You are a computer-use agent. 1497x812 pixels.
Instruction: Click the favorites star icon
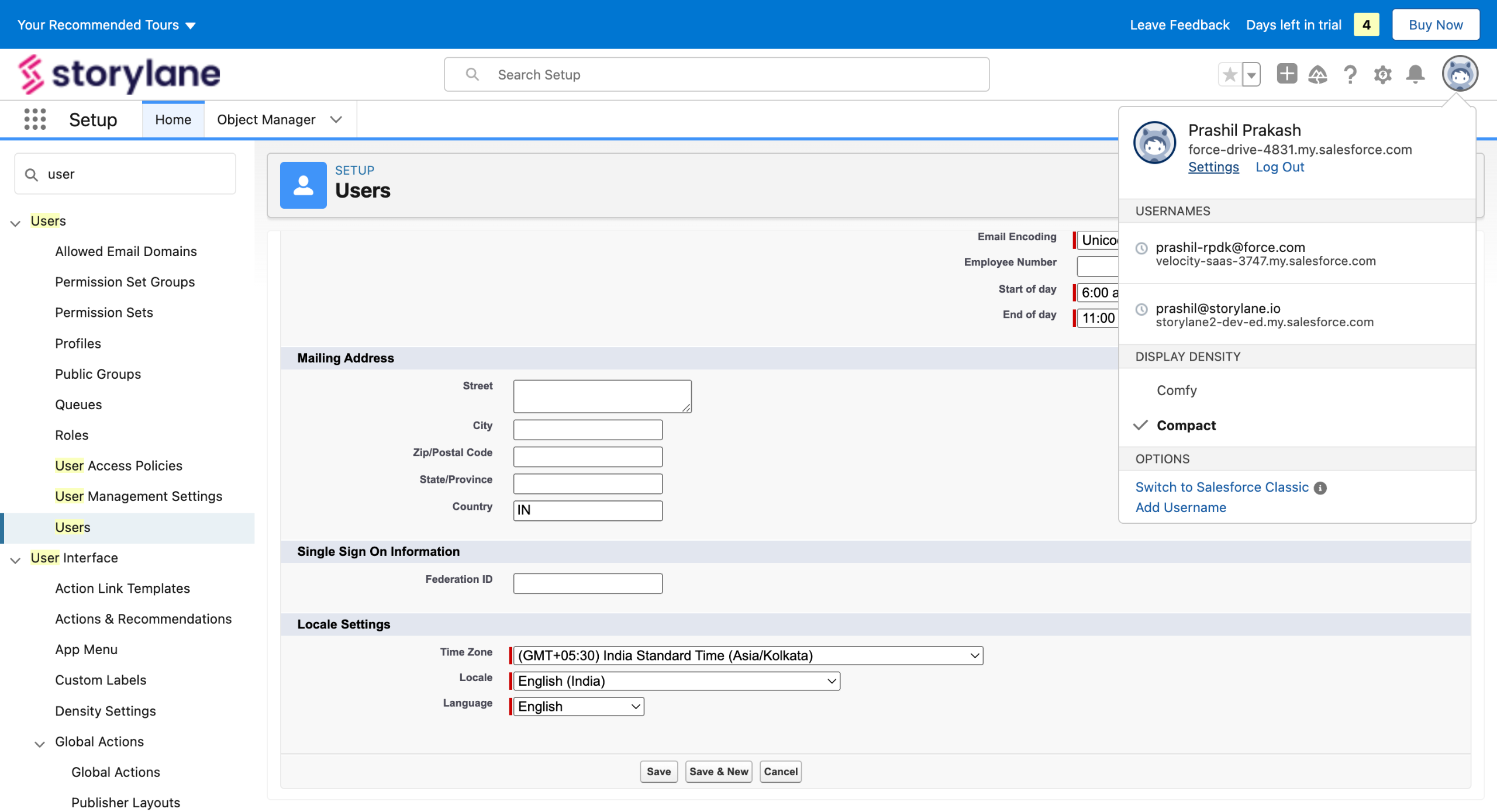click(1230, 75)
